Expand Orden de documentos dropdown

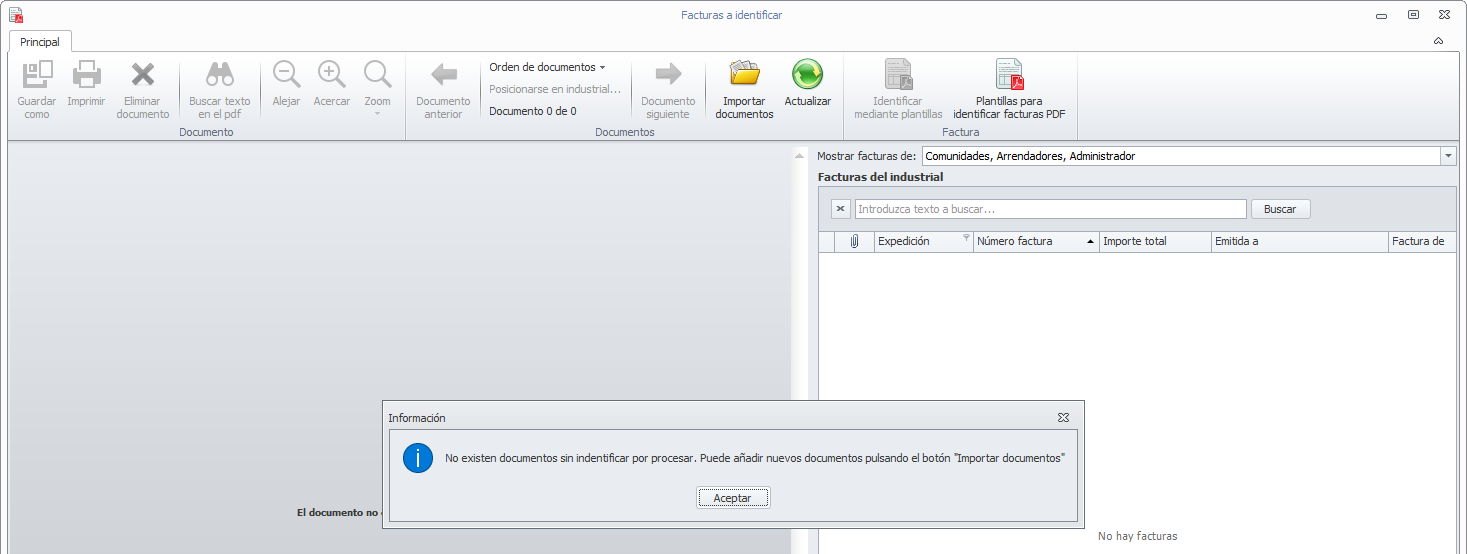pyautogui.click(x=547, y=67)
